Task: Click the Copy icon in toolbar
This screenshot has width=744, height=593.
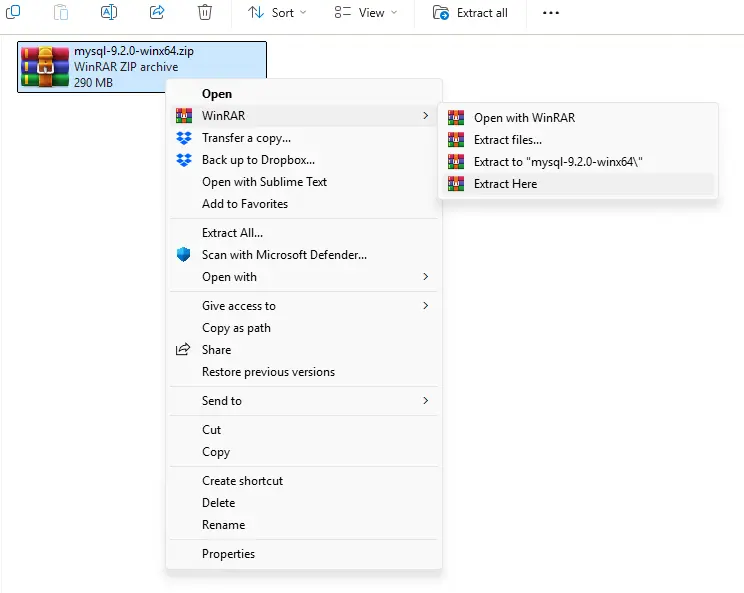Action: [13, 12]
